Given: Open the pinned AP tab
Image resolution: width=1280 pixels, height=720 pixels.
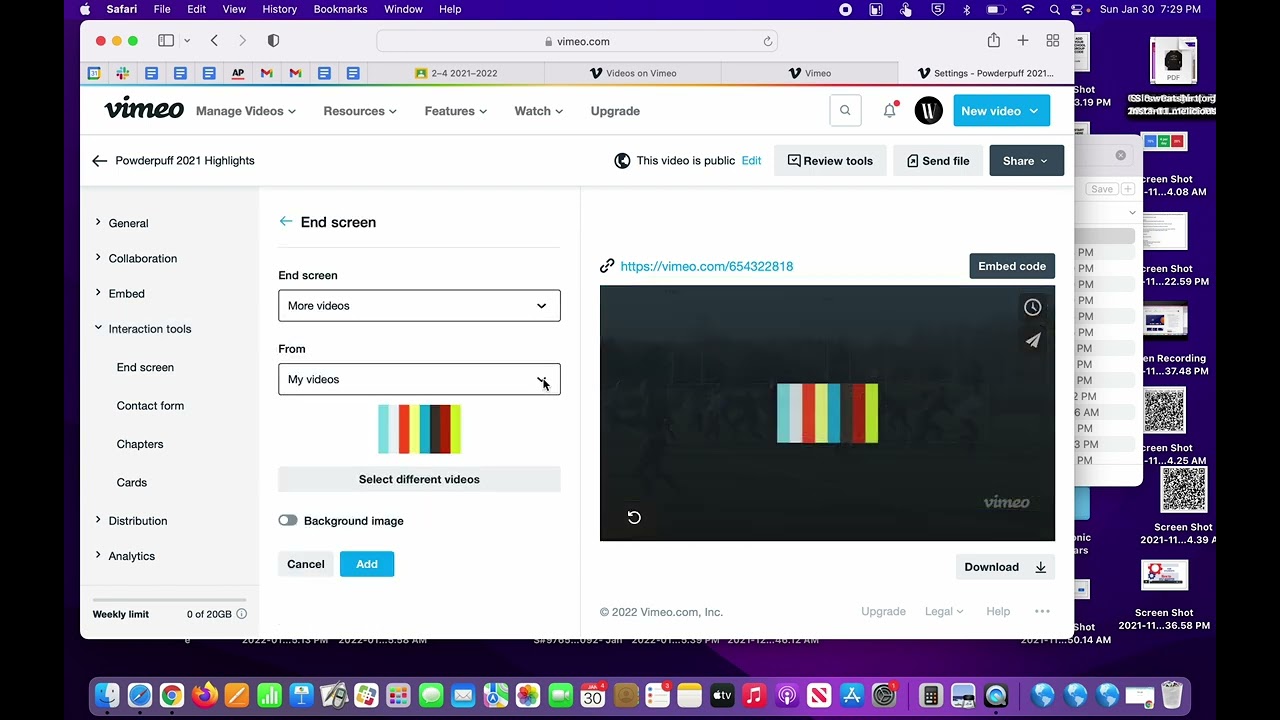Looking at the screenshot, I should 238,73.
